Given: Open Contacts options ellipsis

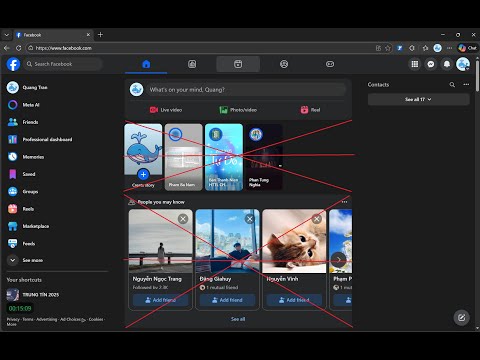Looking at the screenshot, I should [x=466, y=85].
